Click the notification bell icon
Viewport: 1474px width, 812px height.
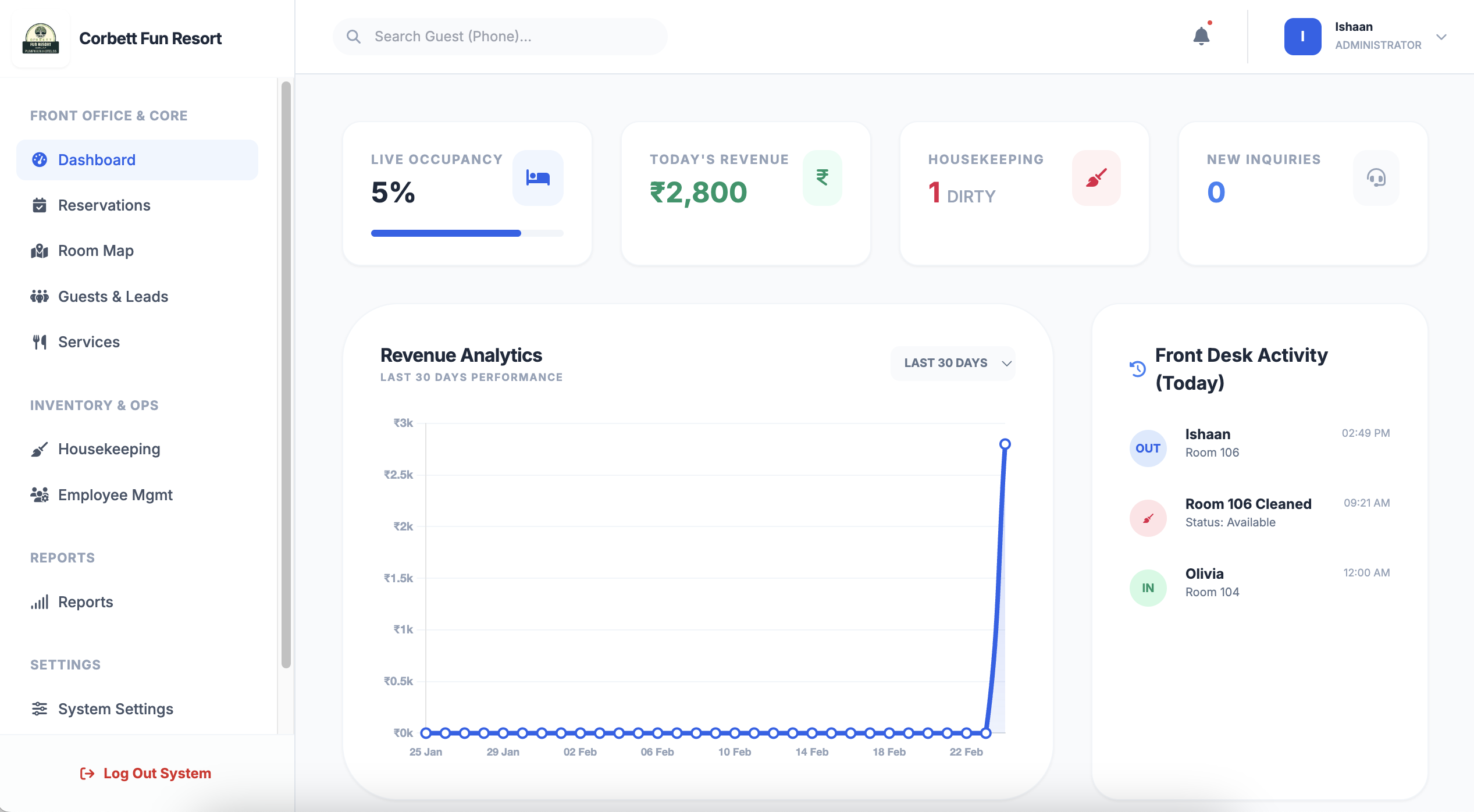(x=1201, y=36)
